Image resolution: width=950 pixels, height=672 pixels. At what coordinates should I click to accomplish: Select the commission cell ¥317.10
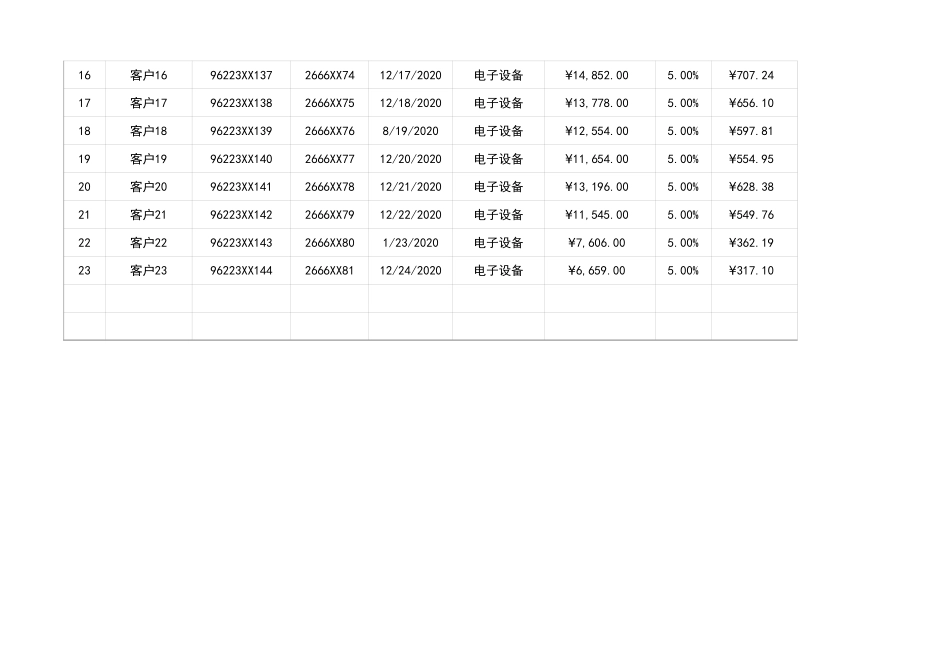click(x=752, y=271)
